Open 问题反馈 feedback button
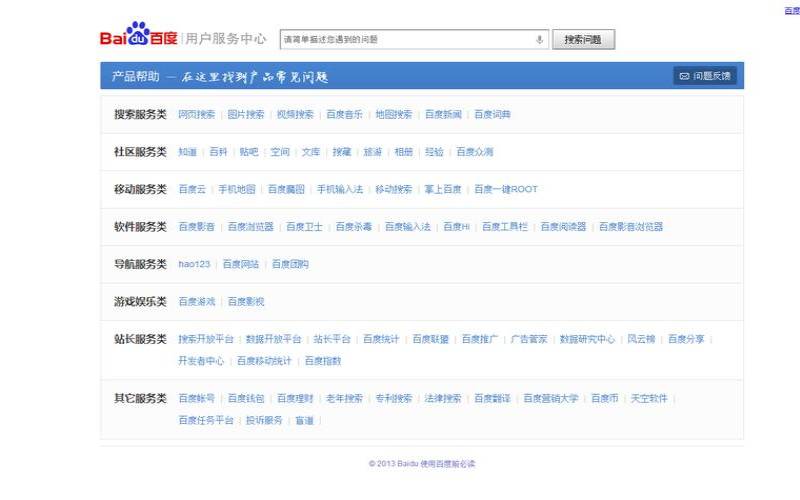The height and width of the screenshot is (500, 800). (x=705, y=76)
